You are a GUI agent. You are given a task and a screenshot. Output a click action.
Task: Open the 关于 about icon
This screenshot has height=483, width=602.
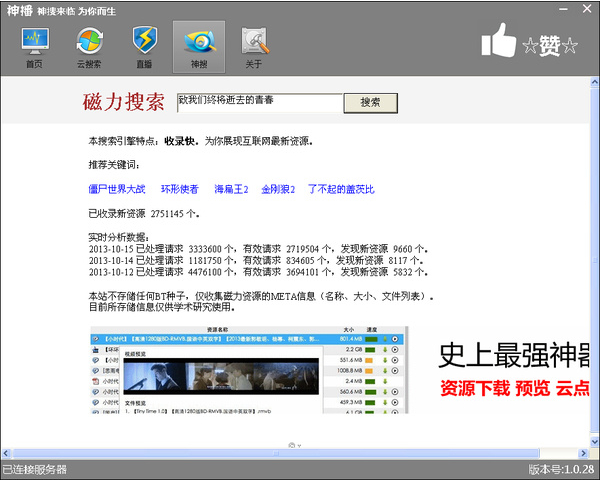(x=253, y=47)
